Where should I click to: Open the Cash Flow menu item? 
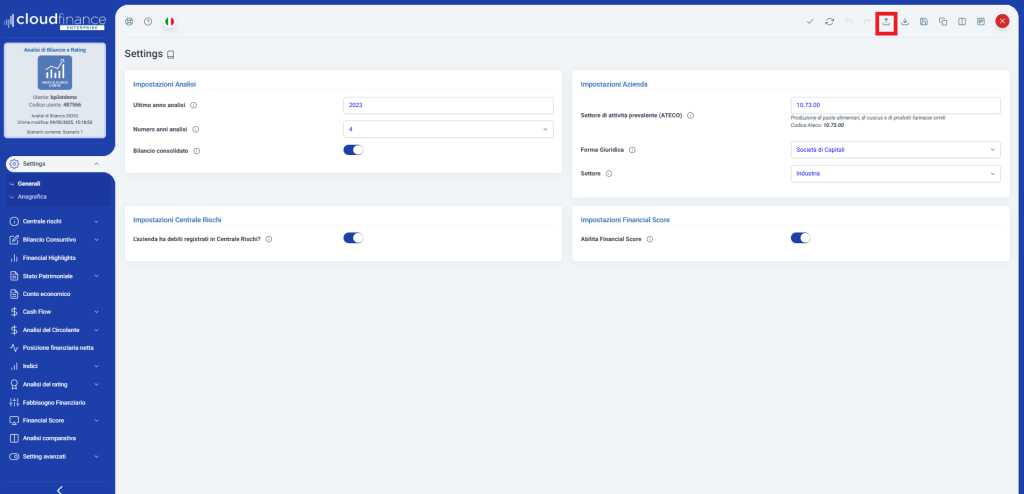pos(55,312)
